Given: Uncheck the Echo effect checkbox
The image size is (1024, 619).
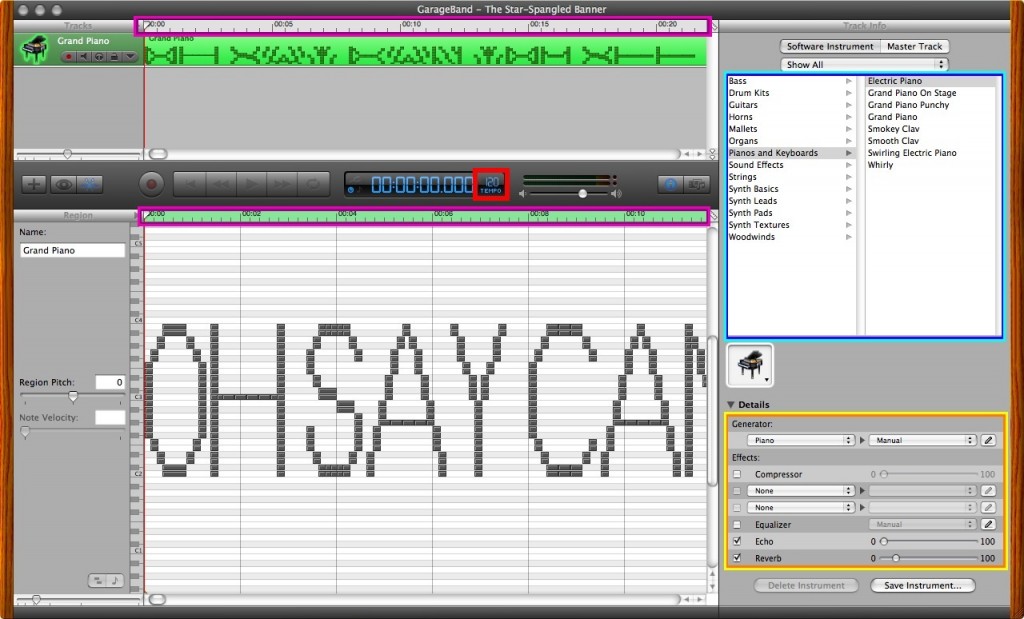Looking at the screenshot, I should click(737, 541).
